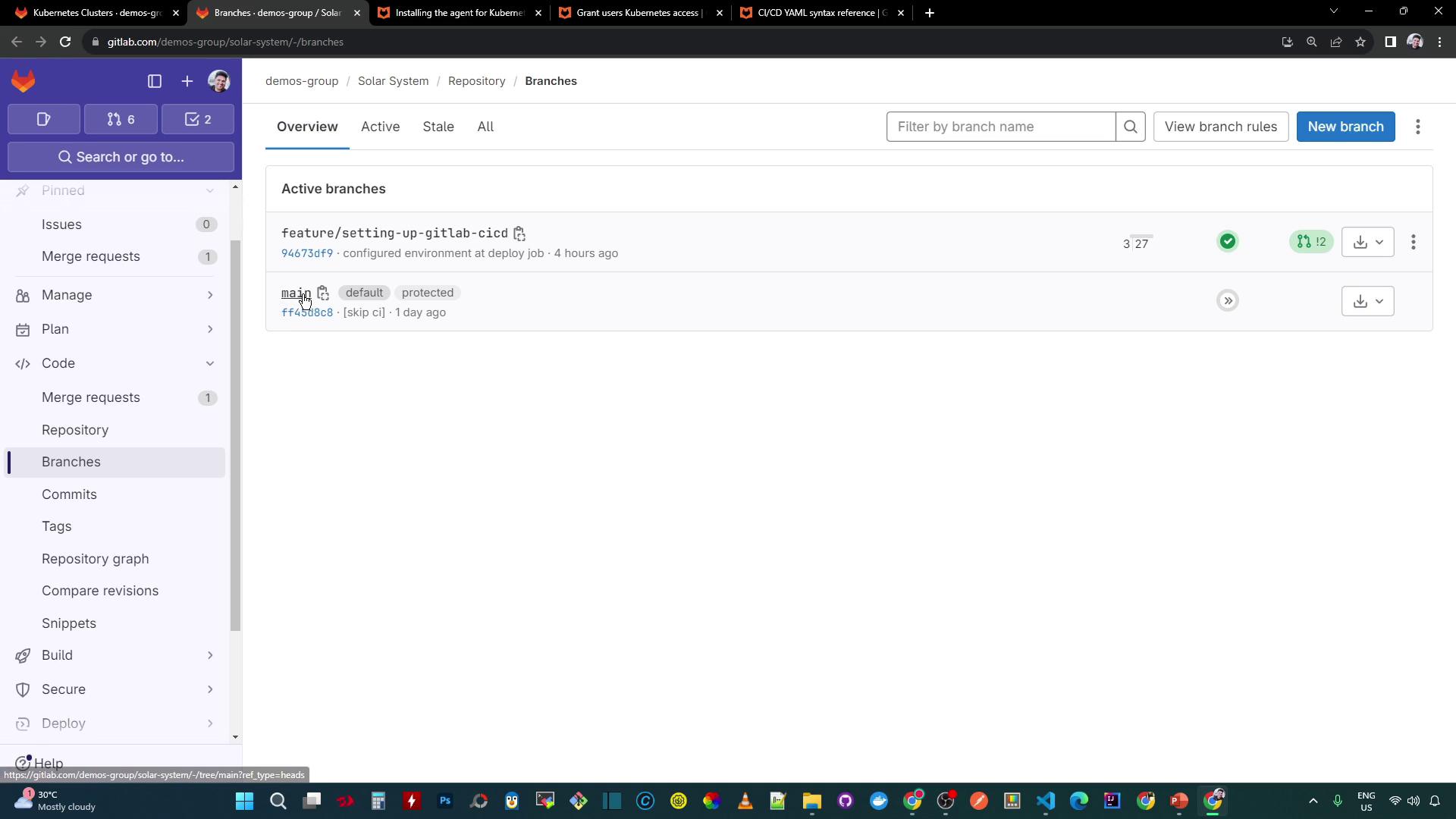1456x819 pixels.
Task: Open commit ff45d8c8 link
Action: pyautogui.click(x=307, y=312)
